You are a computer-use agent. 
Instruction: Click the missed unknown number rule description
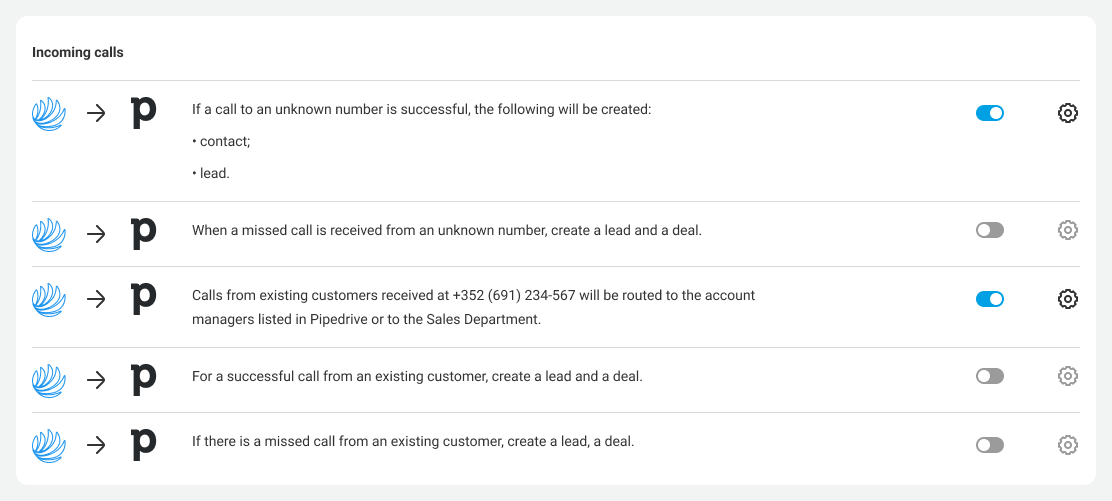click(x=447, y=230)
